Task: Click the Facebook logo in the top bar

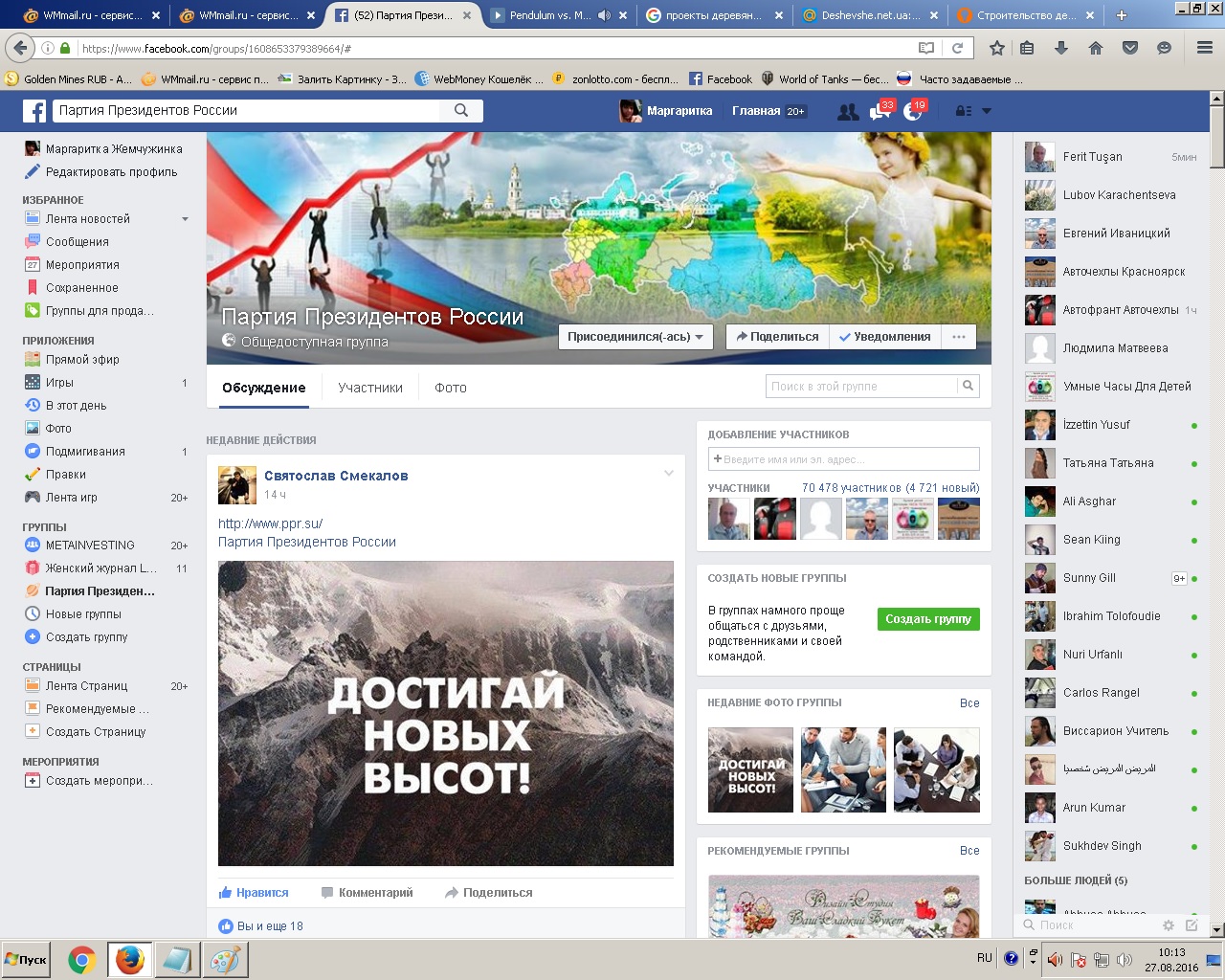Action: click(x=34, y=111)
